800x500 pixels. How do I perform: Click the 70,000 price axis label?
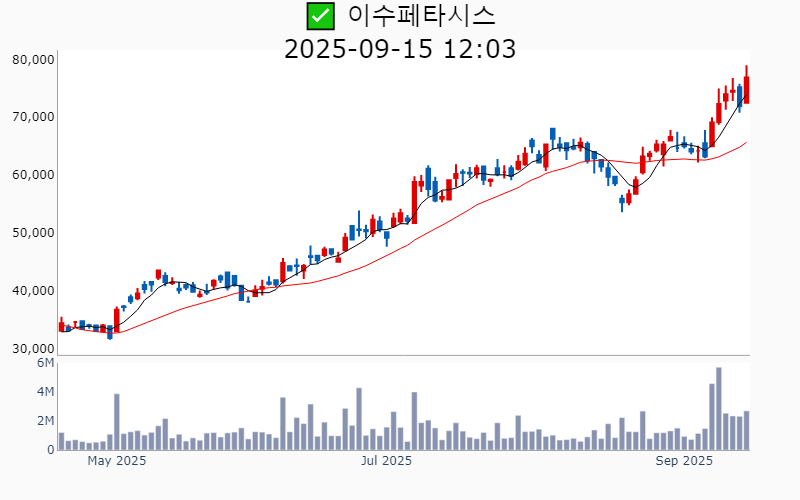tap(33, 117)
